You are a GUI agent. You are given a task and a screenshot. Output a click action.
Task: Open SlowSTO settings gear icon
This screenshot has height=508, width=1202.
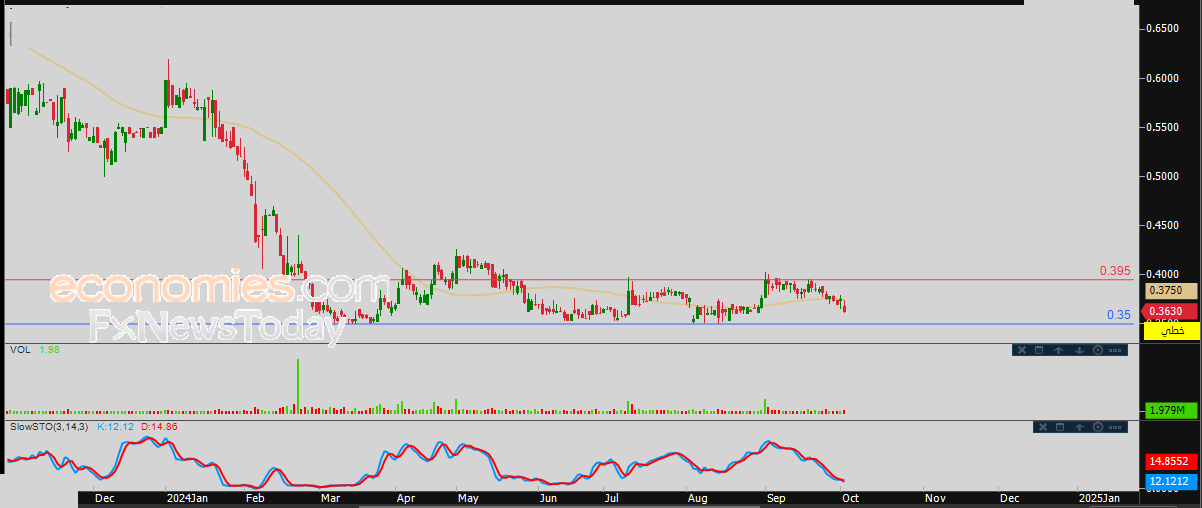pos(1098,427)
